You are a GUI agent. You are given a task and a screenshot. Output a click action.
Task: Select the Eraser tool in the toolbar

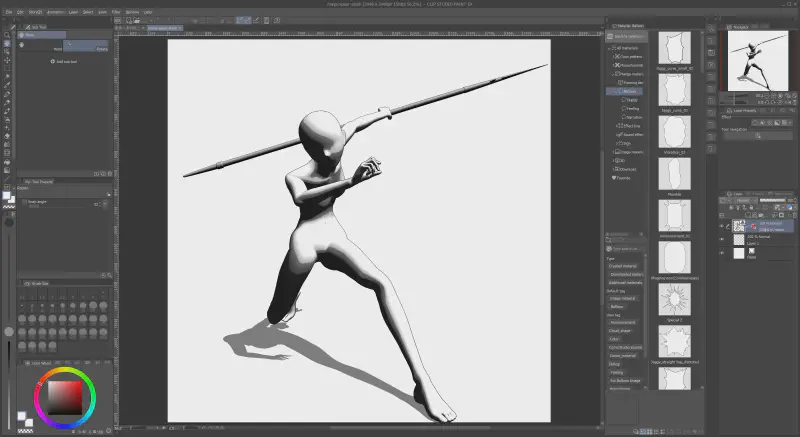click(7, 136)
